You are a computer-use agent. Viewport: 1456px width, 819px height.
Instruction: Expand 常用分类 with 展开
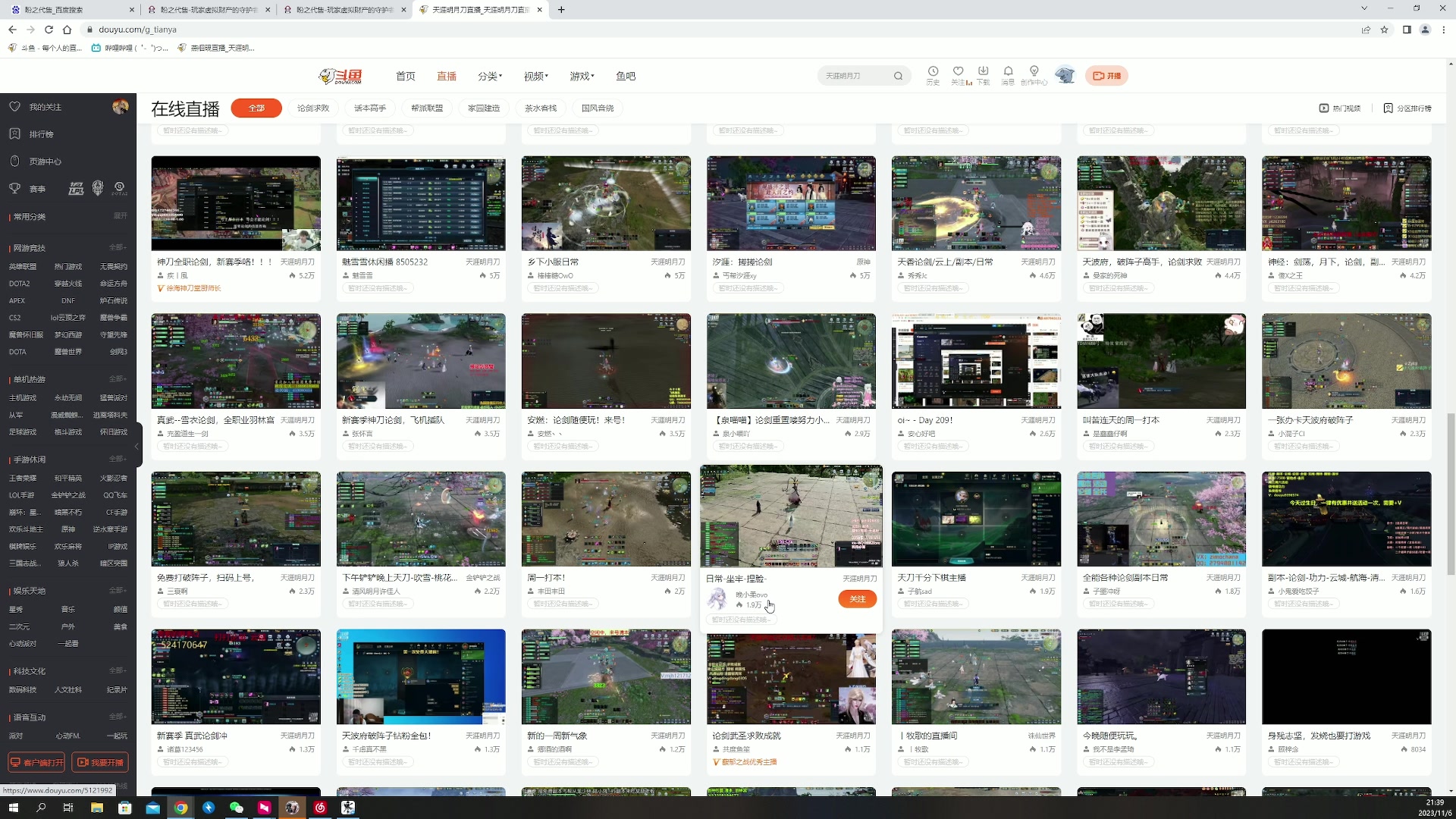tap(120, 216)
